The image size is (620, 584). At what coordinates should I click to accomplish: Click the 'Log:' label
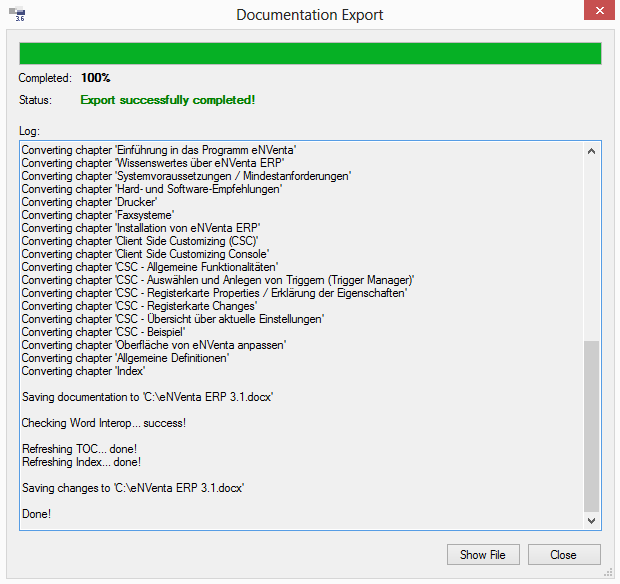pyautogui.click(x=30, y=131)
